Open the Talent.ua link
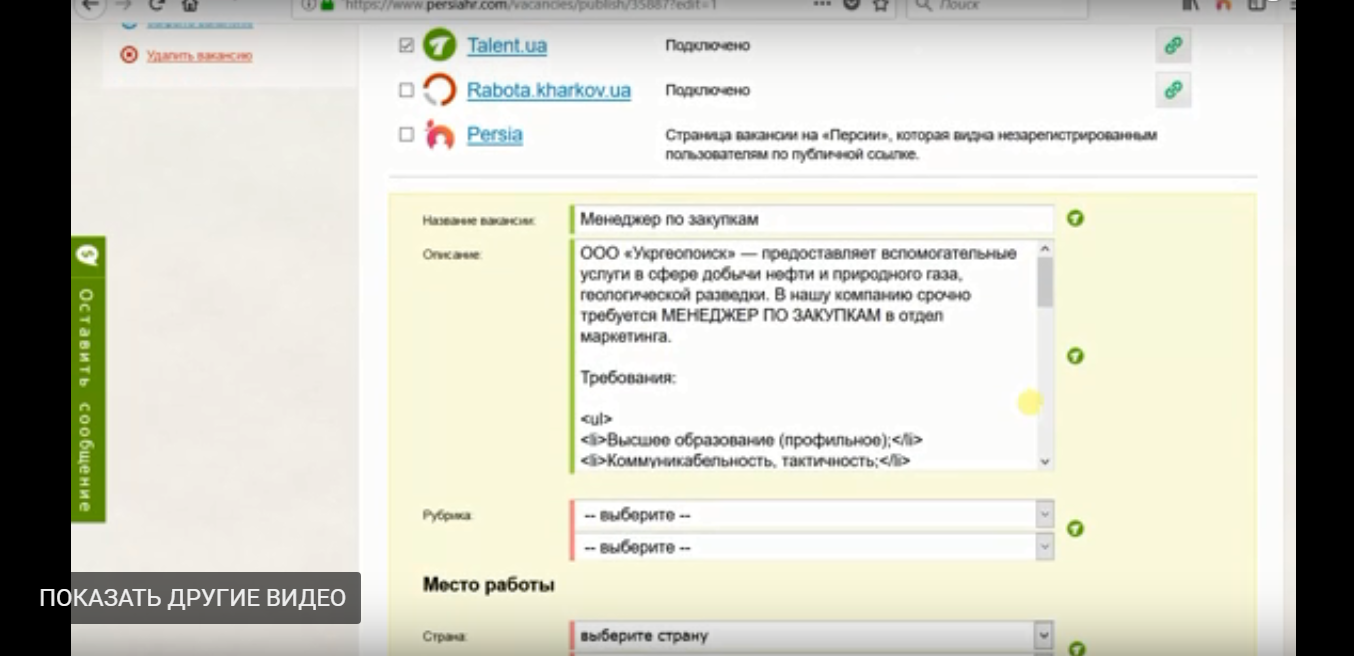Viewport: 1354px width, 656px height. (507, 46)
